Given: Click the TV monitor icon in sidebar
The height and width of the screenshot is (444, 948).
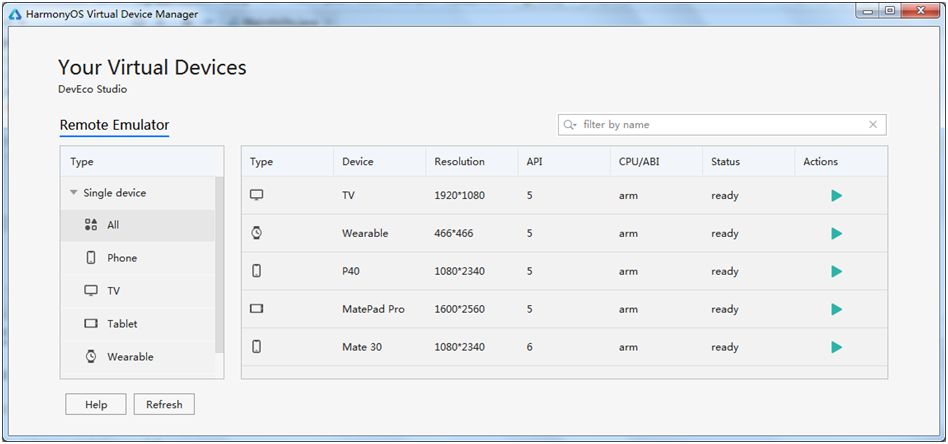Looking at the screenshot, I should point(91,290).
